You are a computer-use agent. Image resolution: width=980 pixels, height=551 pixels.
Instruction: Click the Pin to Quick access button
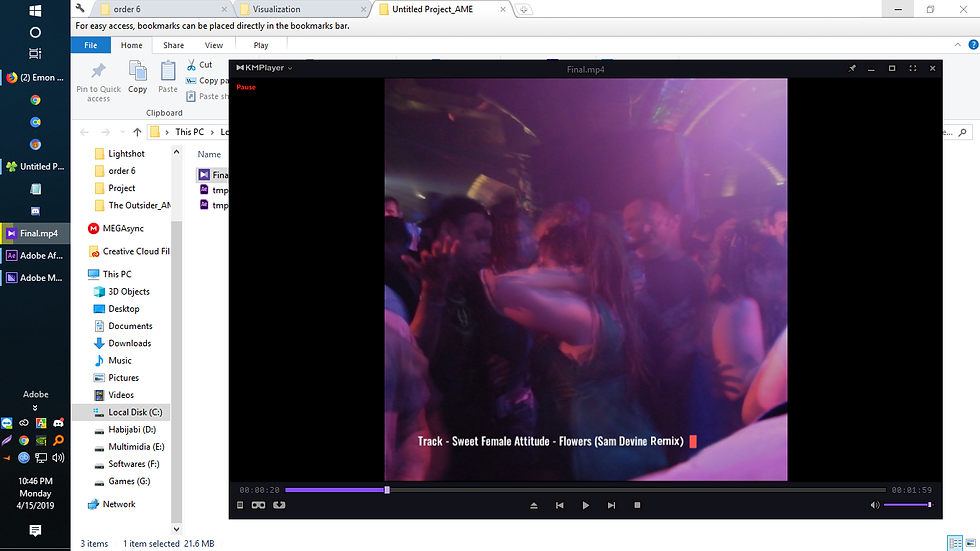[x=98, y=81]
